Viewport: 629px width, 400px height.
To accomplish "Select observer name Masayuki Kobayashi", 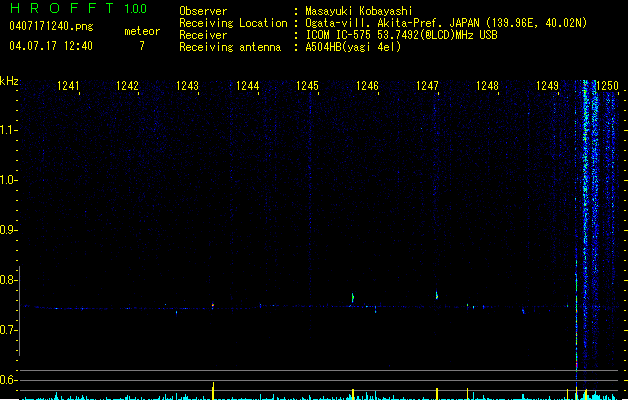I will (x=359, y=11).
